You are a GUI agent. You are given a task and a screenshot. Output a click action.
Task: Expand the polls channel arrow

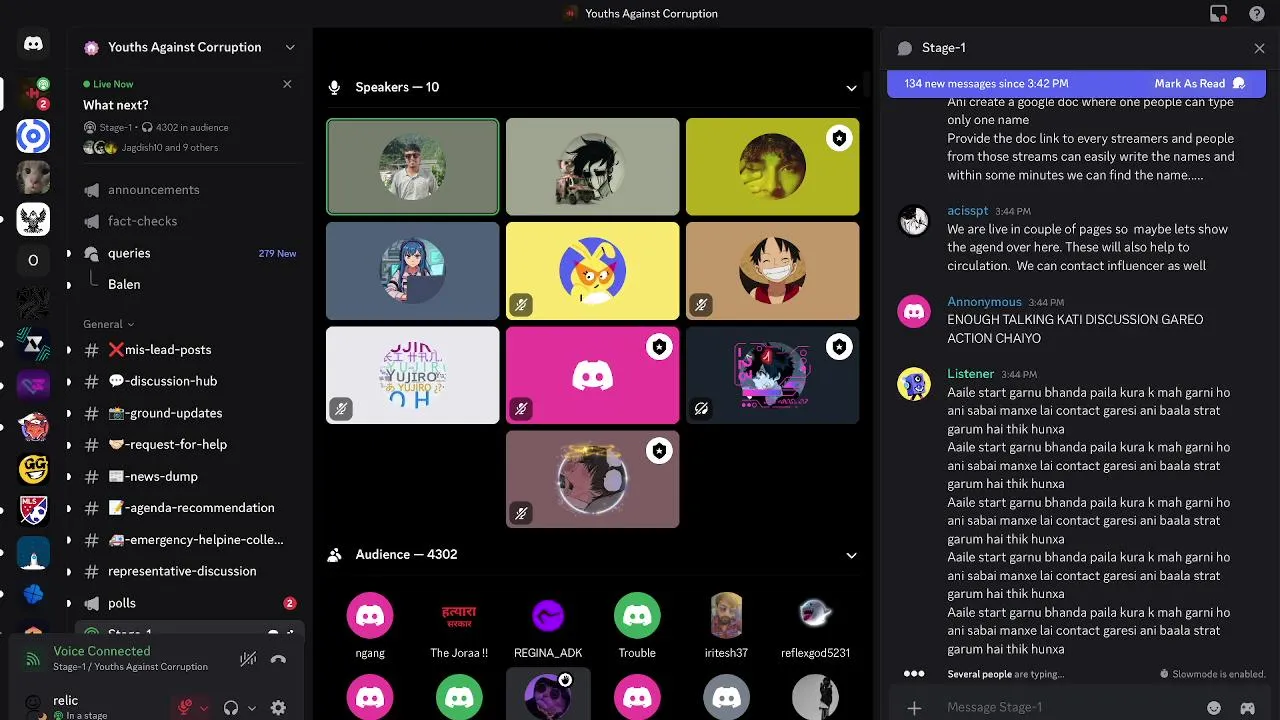click(68, 603)
